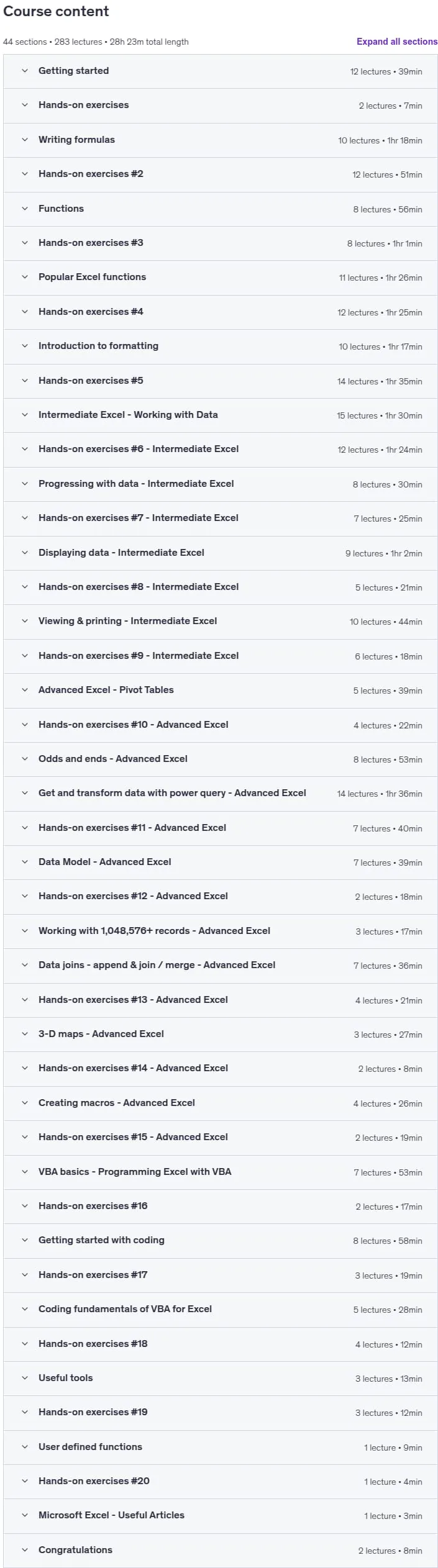Open Intermediate Excel - Working with Data section

point(221,415)
